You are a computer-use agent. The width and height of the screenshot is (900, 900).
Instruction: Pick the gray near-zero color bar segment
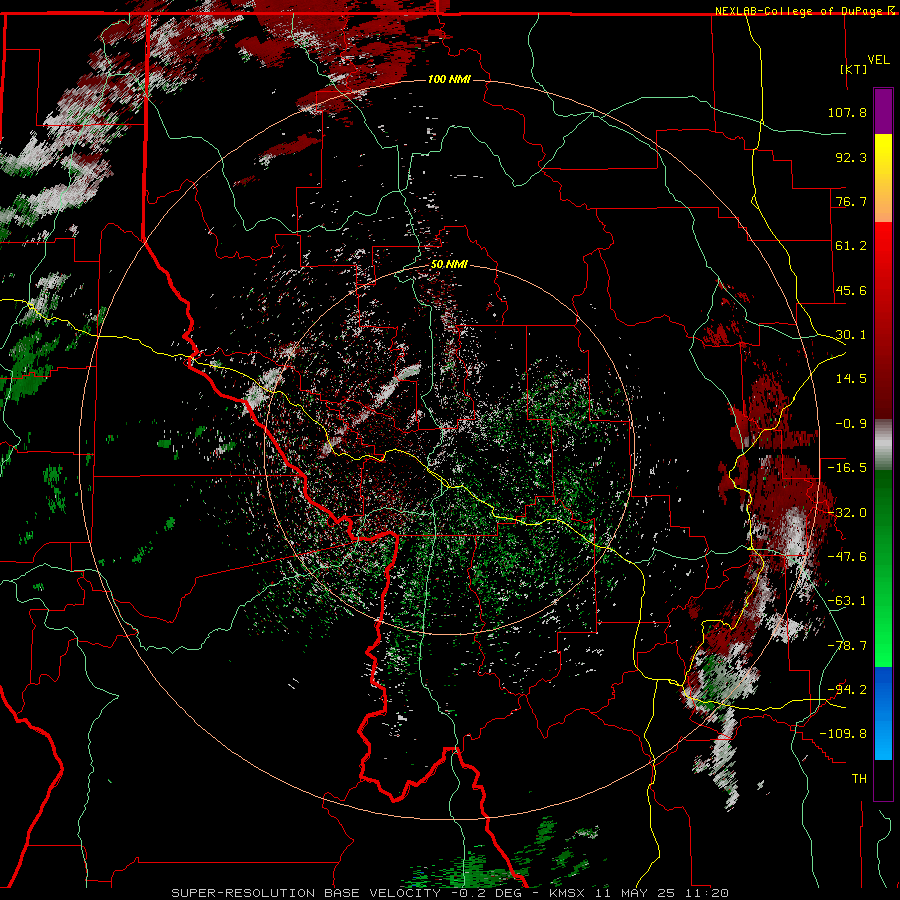(x=883, y=445)
